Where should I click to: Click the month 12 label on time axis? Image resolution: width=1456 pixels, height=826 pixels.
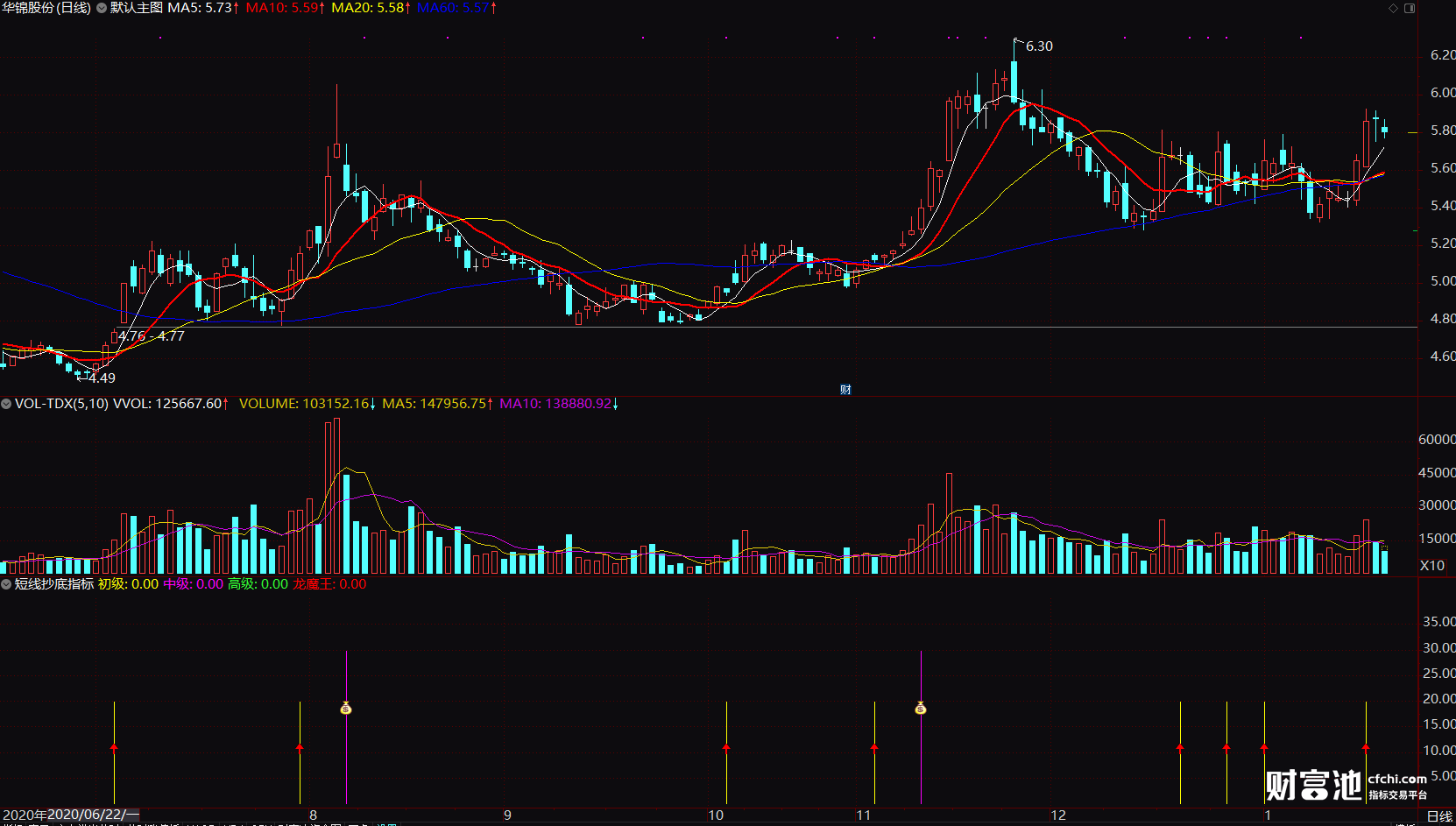(1058, 815)
